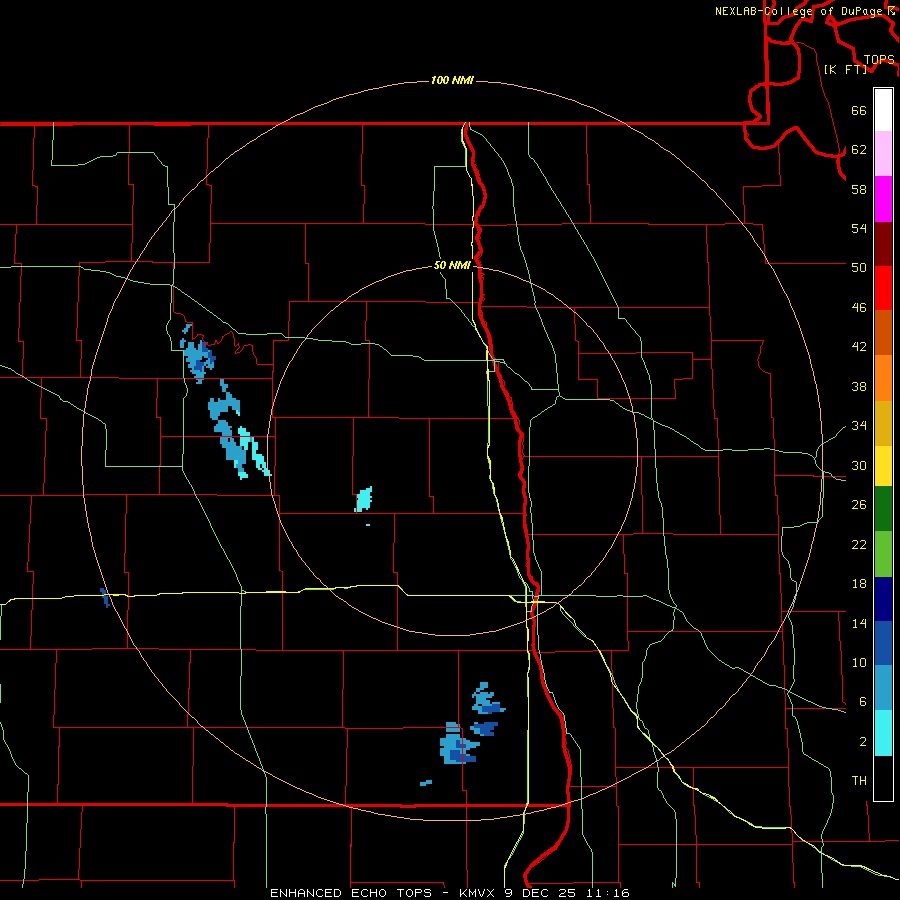Click the [K FT] units label
Image resolution: width=900 pixels, height=900 pixels.
pyautogui.click(x=845, y=69)
